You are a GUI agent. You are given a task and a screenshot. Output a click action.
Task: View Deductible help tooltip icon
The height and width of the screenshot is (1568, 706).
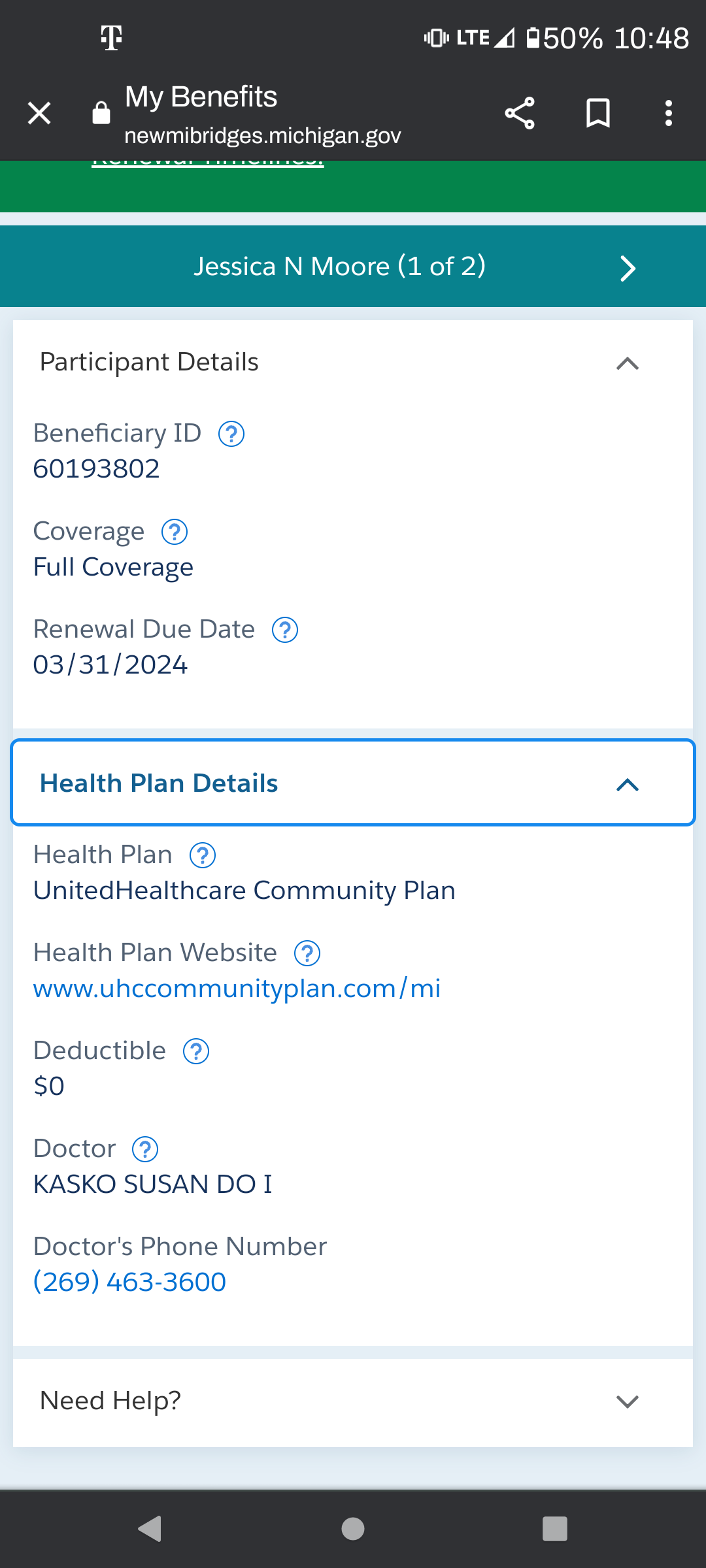[196, 1051]
